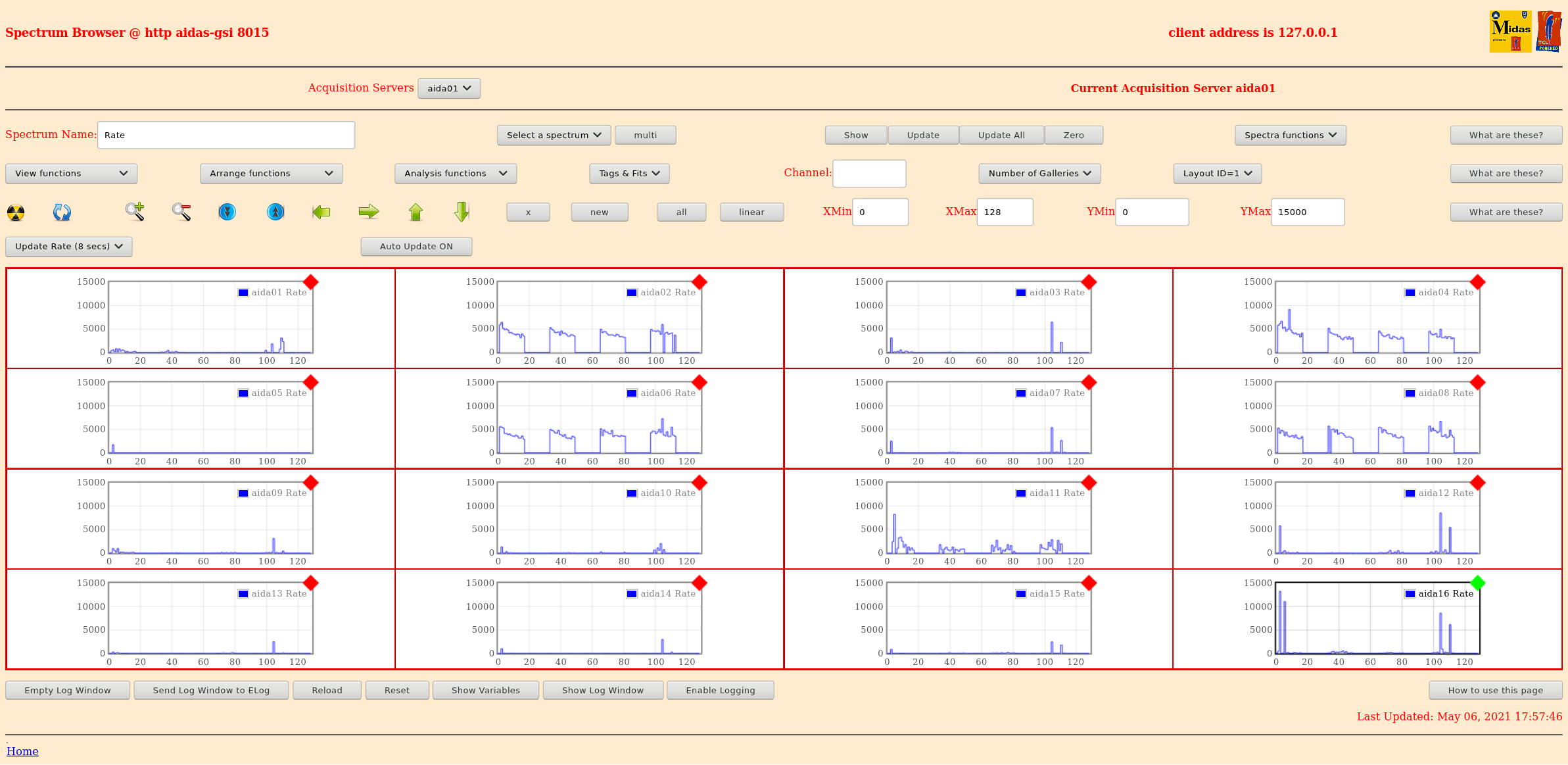Open the Tags & Fits menu

pyautogui.click(x=629, y=174)
